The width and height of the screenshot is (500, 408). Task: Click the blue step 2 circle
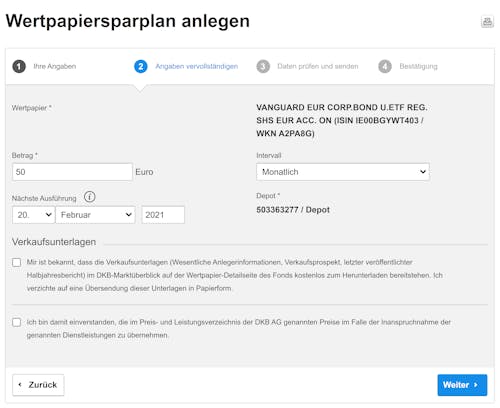coord(141,66)
